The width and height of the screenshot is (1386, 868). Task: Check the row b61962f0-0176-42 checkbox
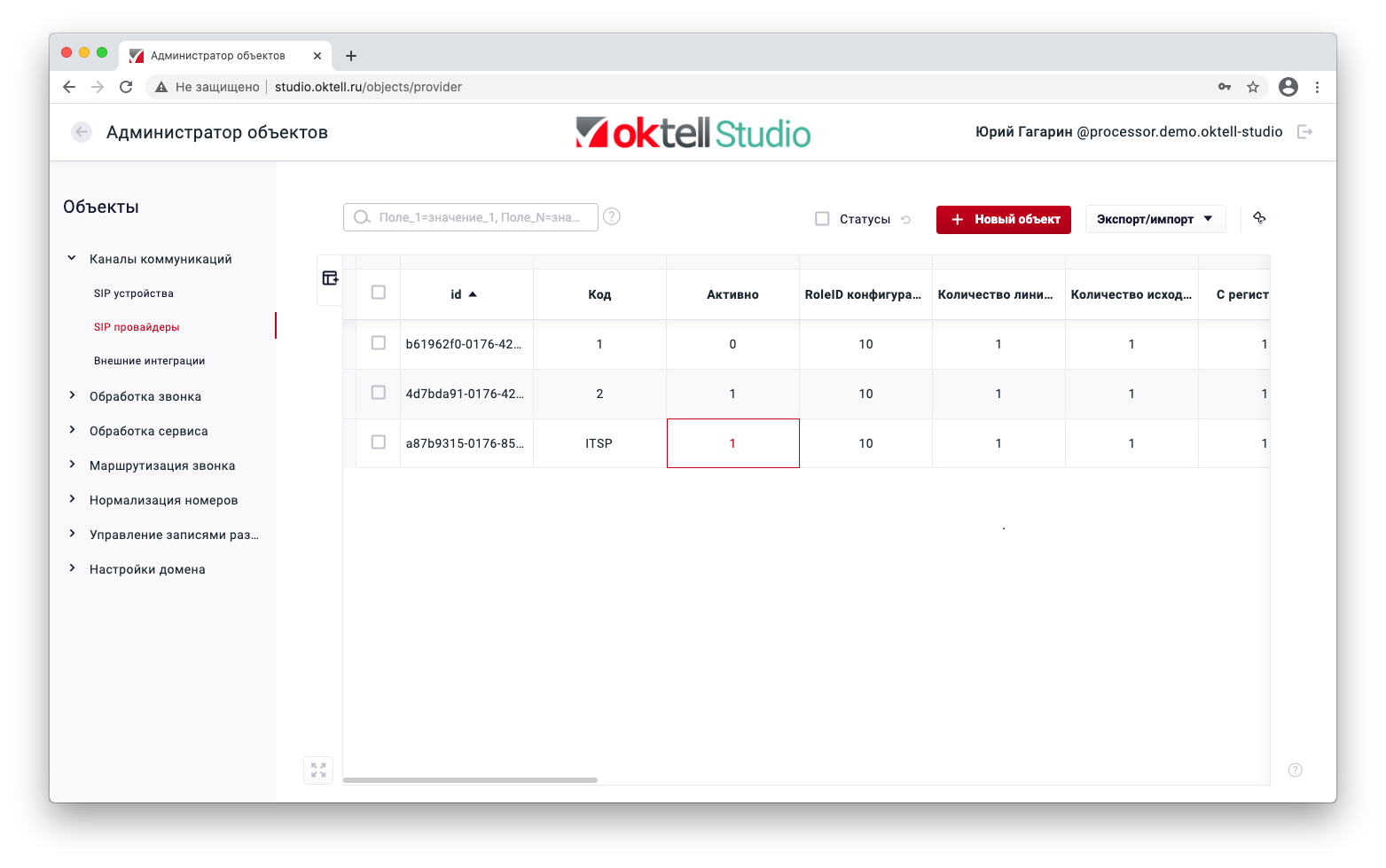379,342
